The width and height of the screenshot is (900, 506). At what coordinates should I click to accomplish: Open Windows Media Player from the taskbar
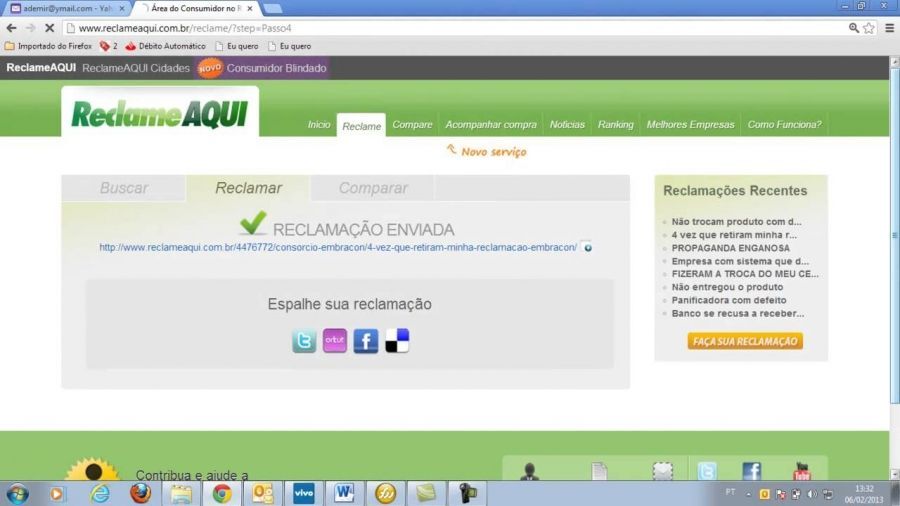tap(57, 493)
